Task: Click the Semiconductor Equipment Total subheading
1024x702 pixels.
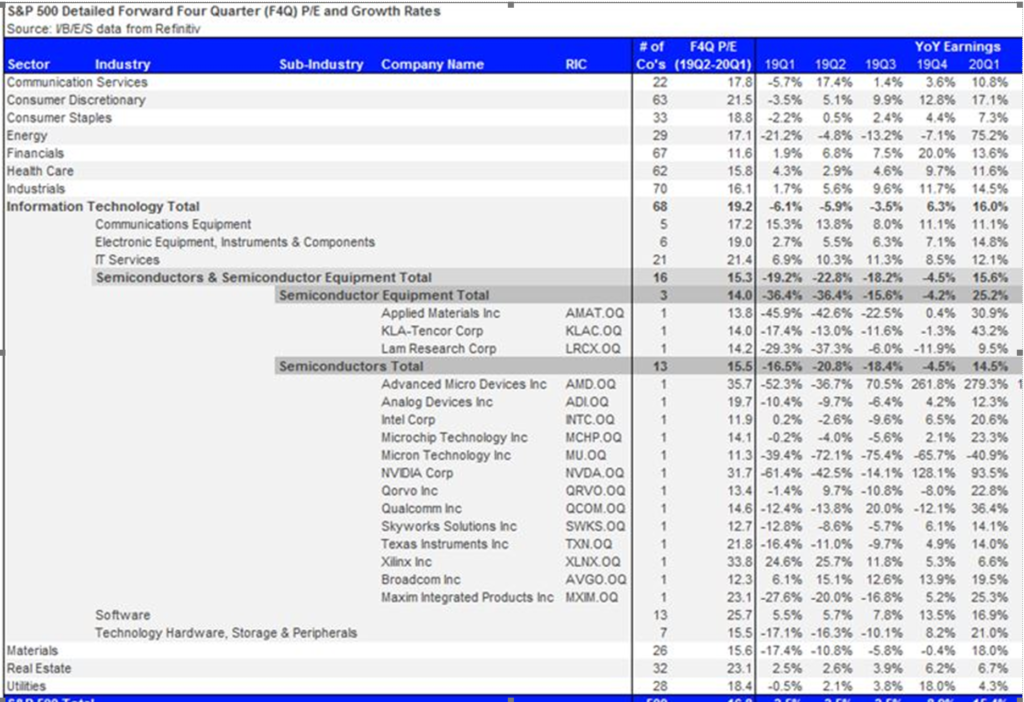Action: coord(384,295)
